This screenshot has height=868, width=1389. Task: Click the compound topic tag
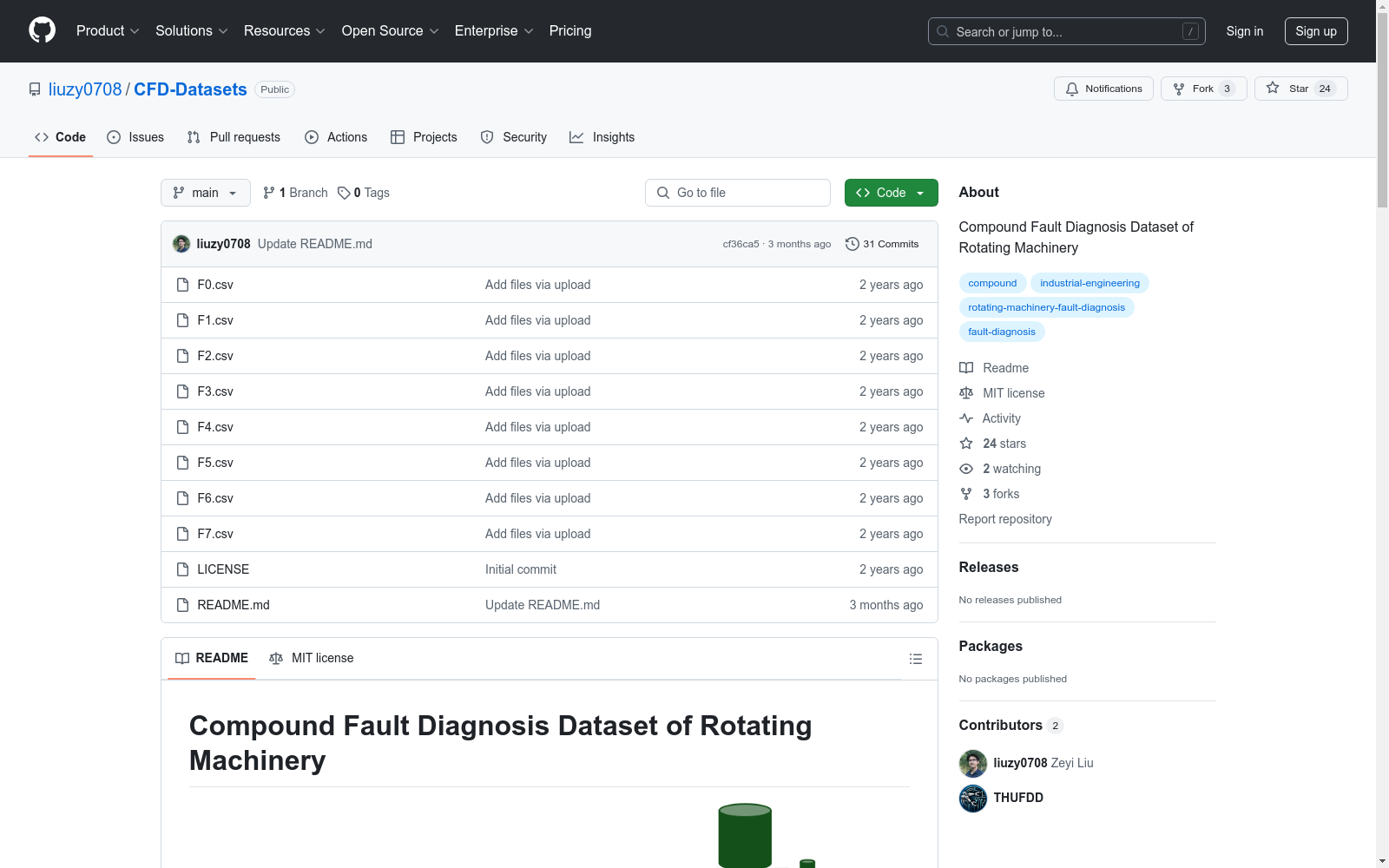(992, 283)
